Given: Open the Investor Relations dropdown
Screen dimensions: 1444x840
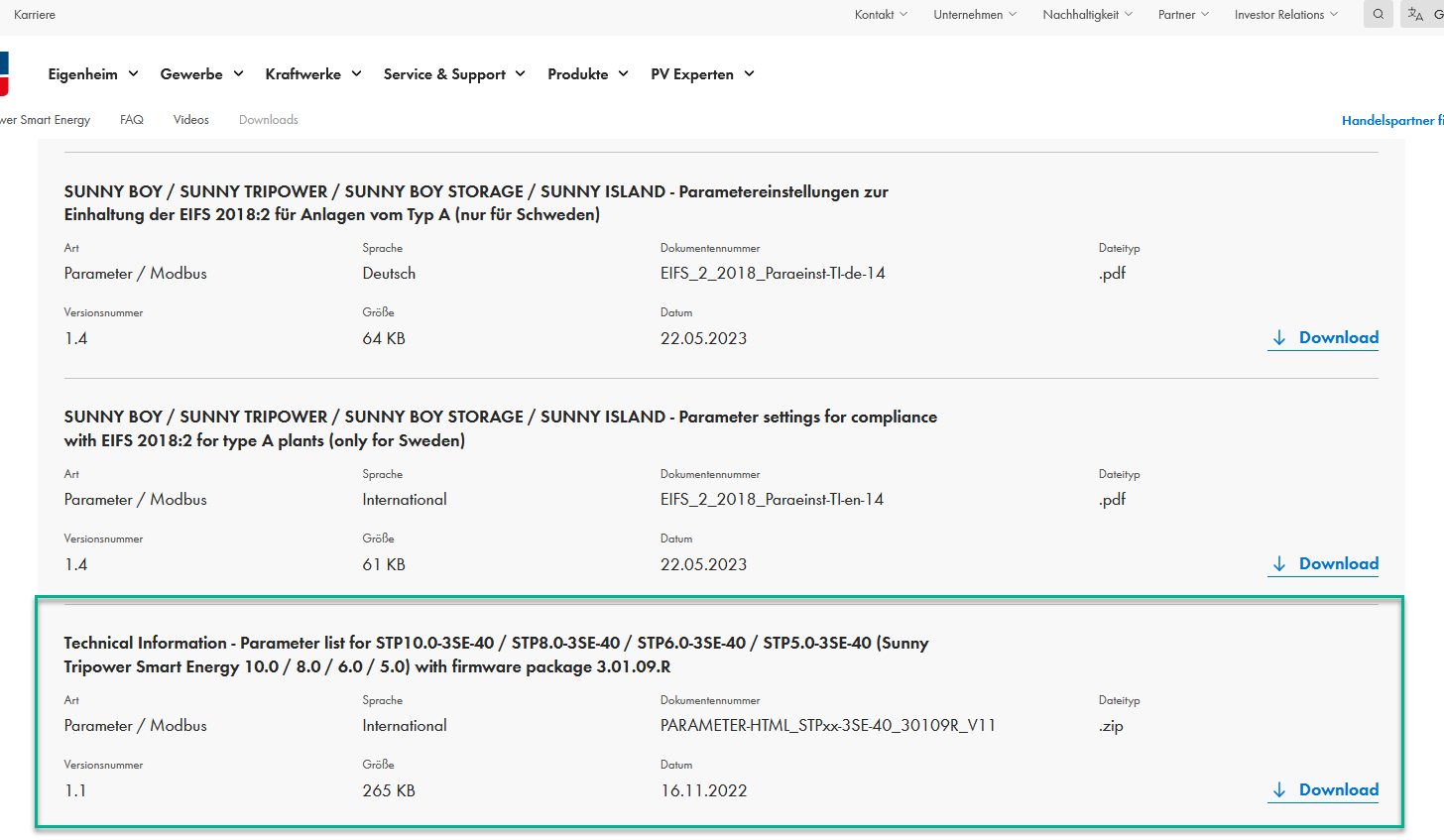Looking at the screenshot, I should coord(1285,15).
